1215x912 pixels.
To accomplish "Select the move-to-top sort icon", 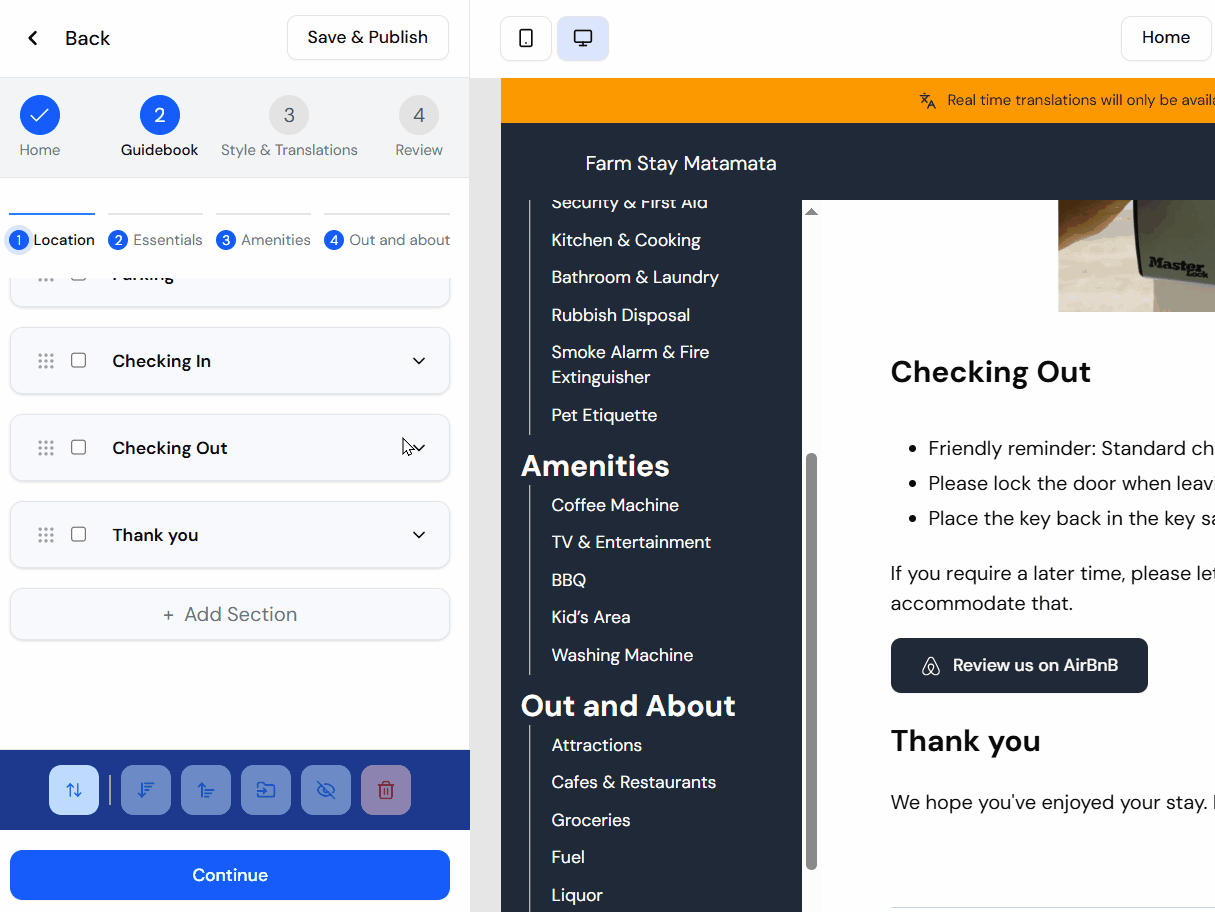I will tap(205, 789).
